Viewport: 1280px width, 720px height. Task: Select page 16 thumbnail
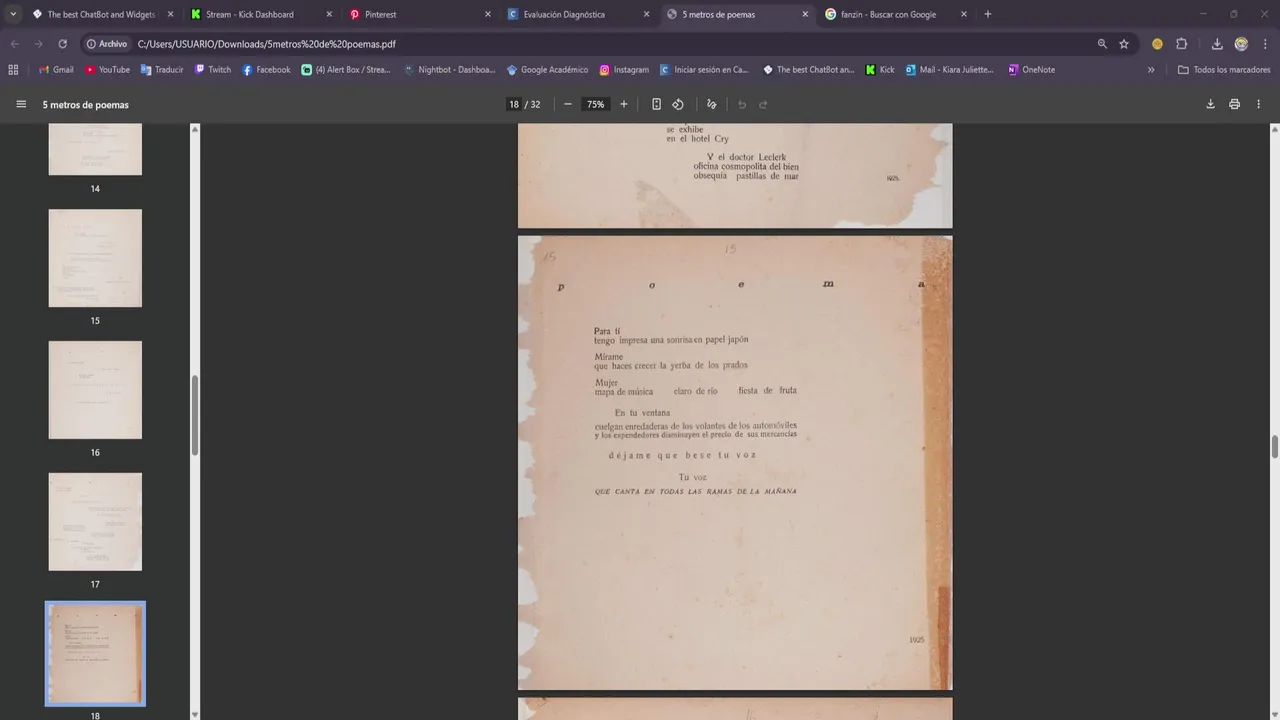point(95,390)
